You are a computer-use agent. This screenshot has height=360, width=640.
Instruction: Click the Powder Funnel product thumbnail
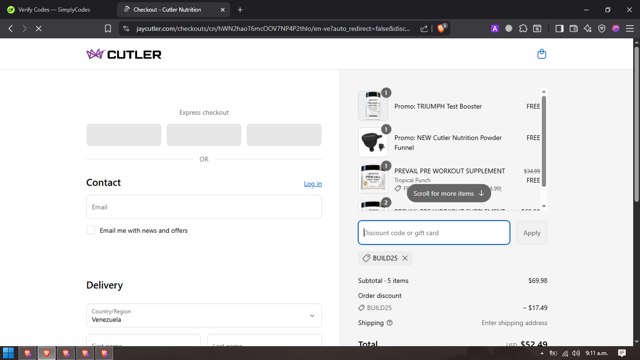coord(373,142)
